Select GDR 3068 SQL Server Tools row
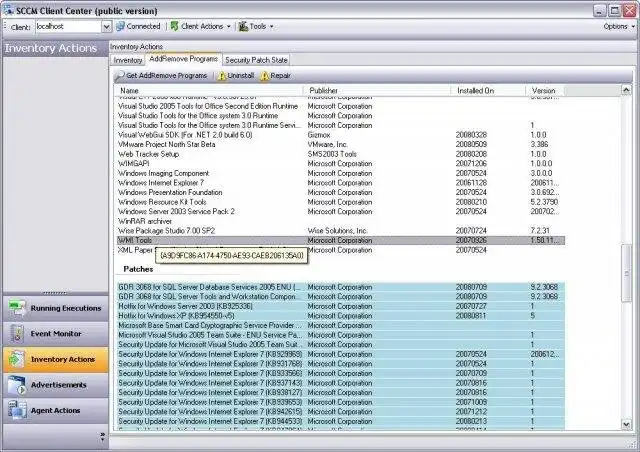The width and height of the screenshot is (640, 452). (341, 296)
